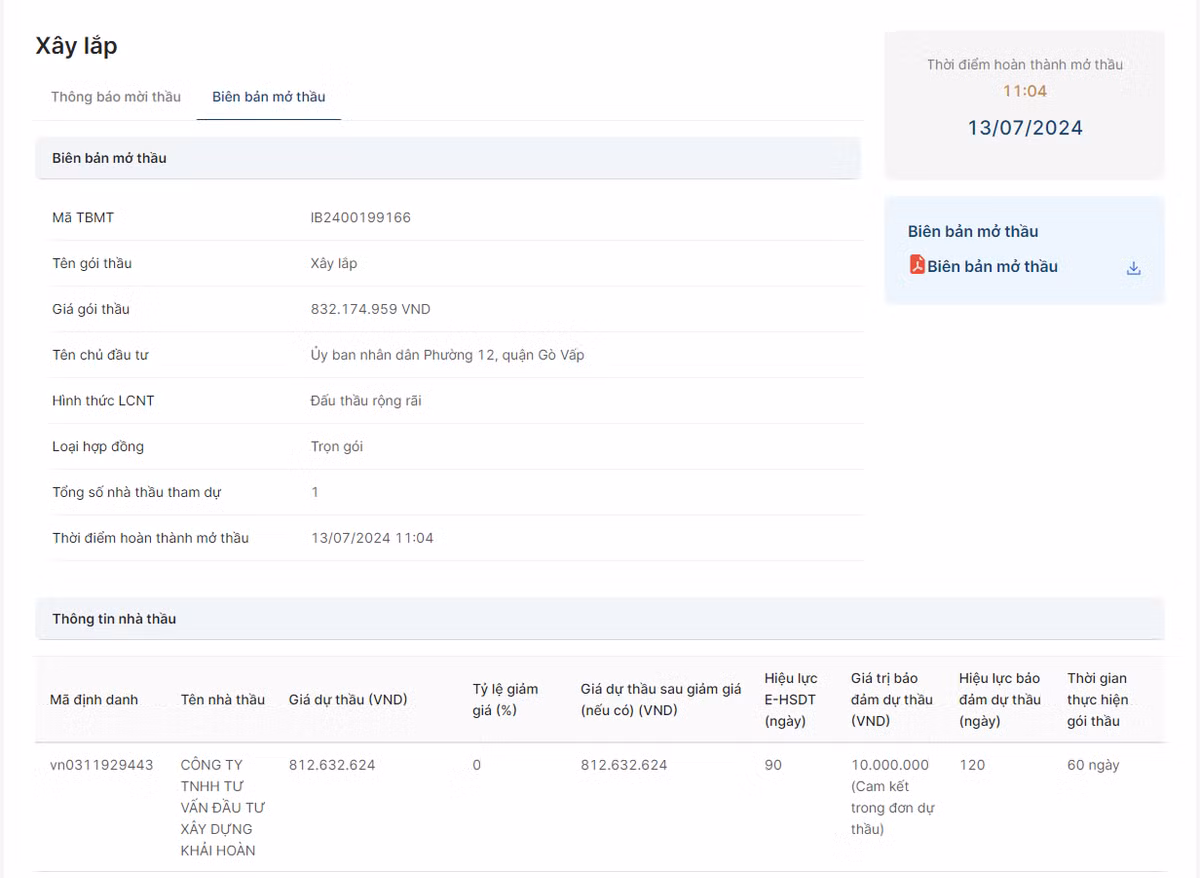Select the Biên bản mở thầu tab
The width and height of the screenshot is (1200, 878).
point(268,97)
